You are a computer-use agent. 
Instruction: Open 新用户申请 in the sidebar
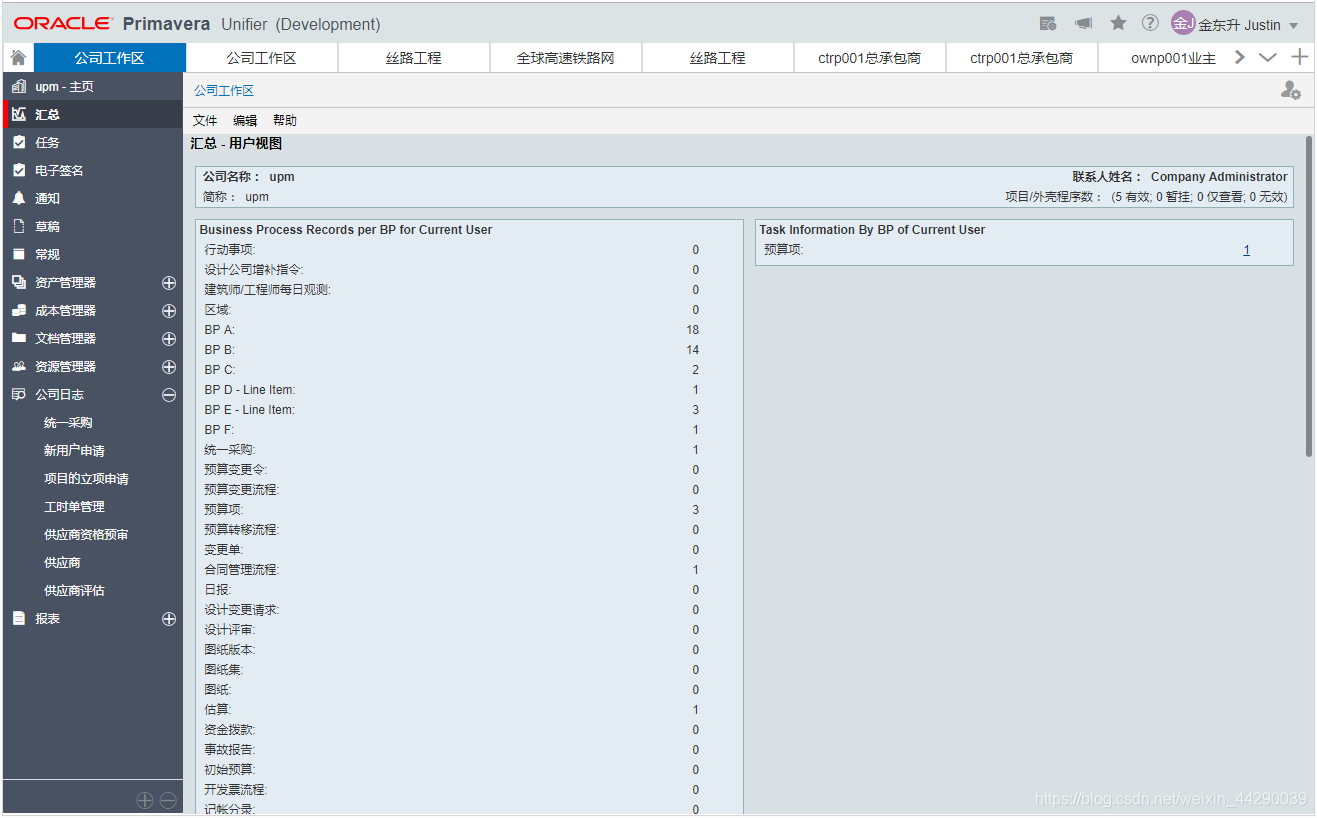pyautogui.click(x=74, y=451)
